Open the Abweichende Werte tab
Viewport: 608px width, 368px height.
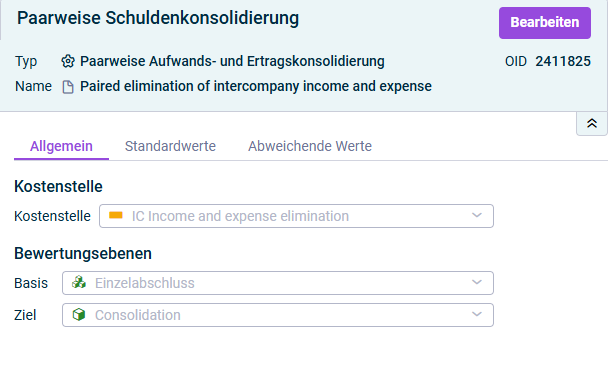[310, 146]
